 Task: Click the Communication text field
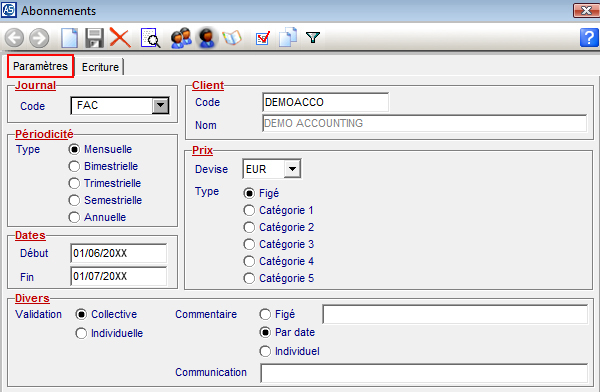click(424, 373)
